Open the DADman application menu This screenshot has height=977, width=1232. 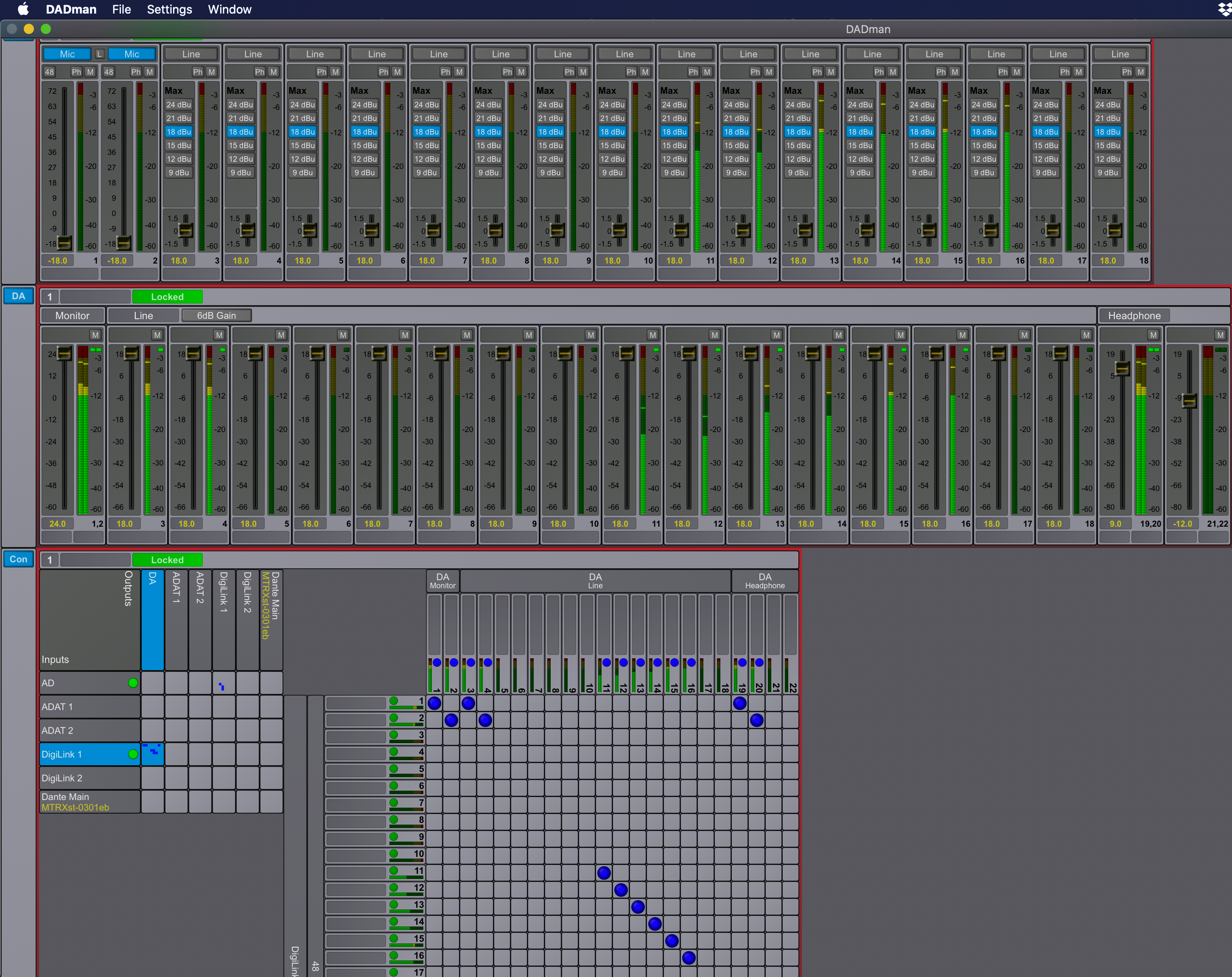coord(71,9)
